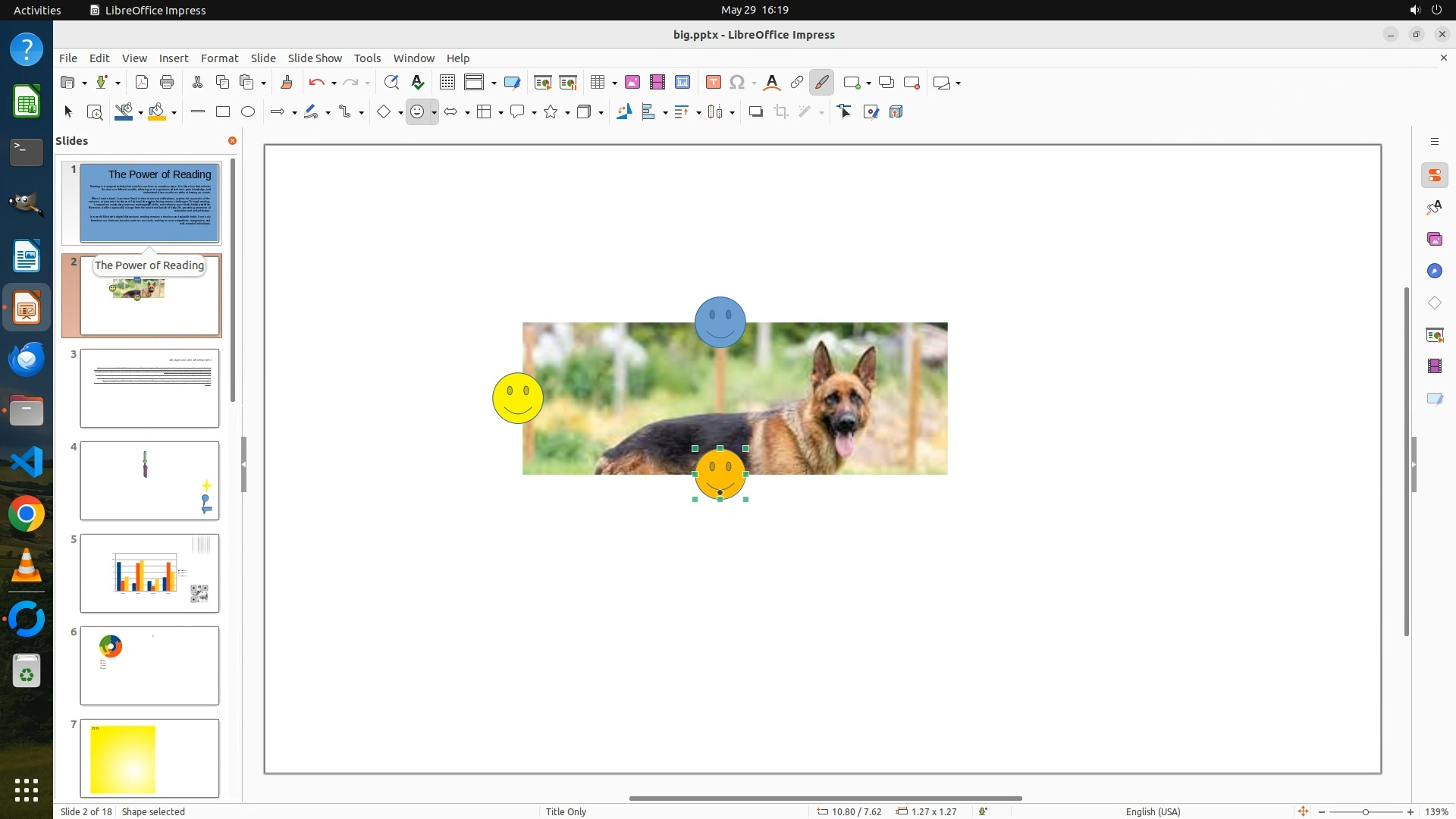Insert a chart from the toolbar
This screenshot has height=819, width=1456.
coord(682,83)
